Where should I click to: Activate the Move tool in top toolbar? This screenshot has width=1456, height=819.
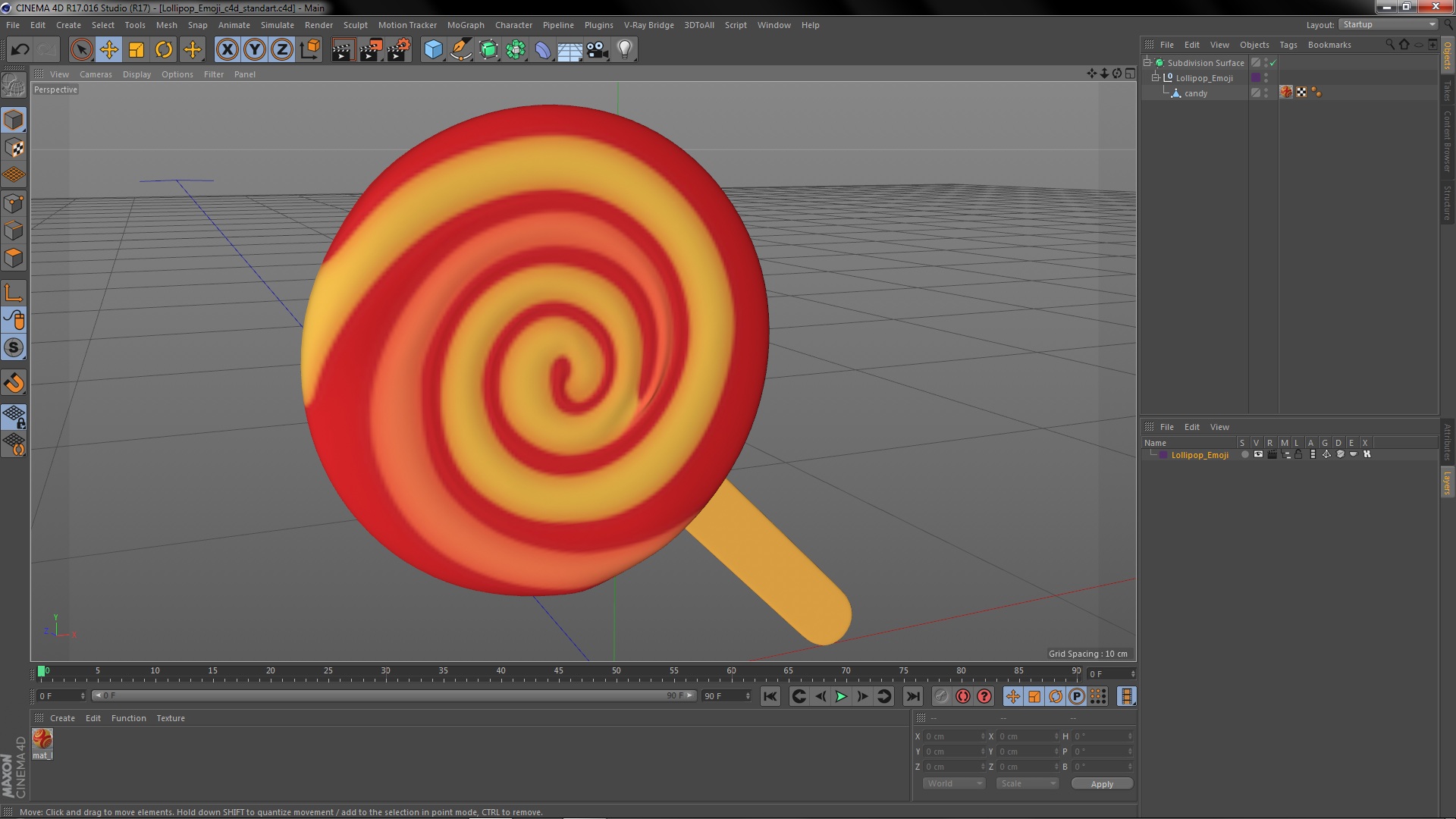[108, 50]
